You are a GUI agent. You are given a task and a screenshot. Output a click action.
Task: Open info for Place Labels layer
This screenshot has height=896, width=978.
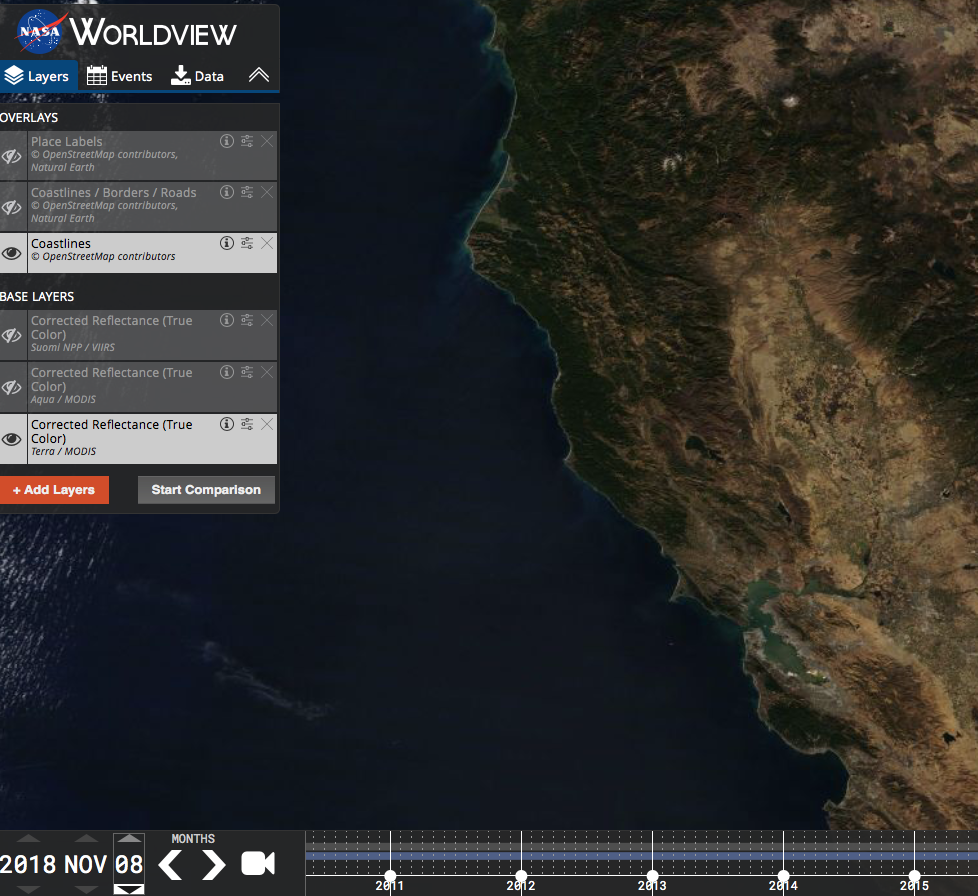click(227, 141)
